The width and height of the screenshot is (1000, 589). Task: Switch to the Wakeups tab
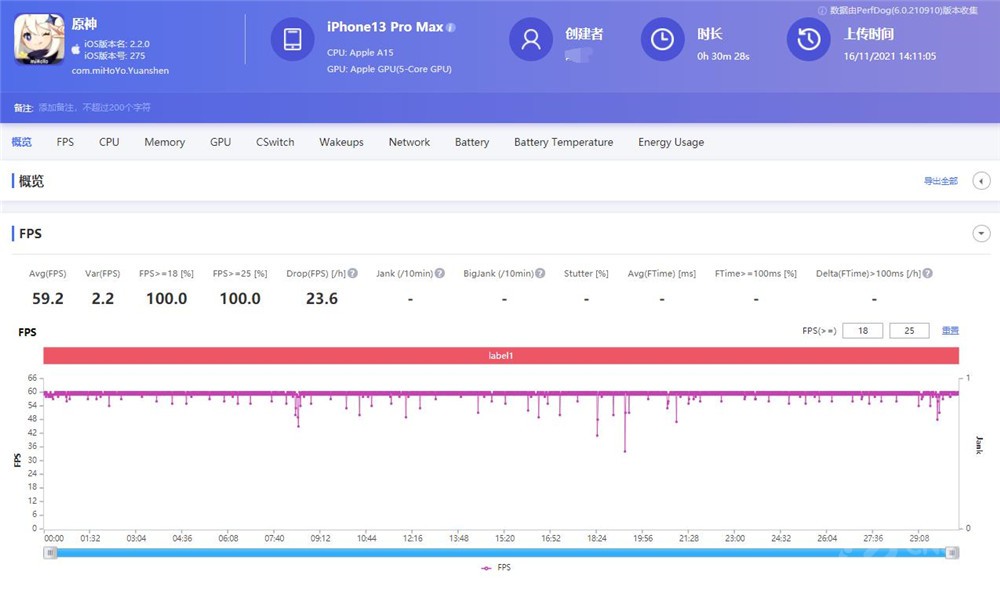click(x=341, y=142)
